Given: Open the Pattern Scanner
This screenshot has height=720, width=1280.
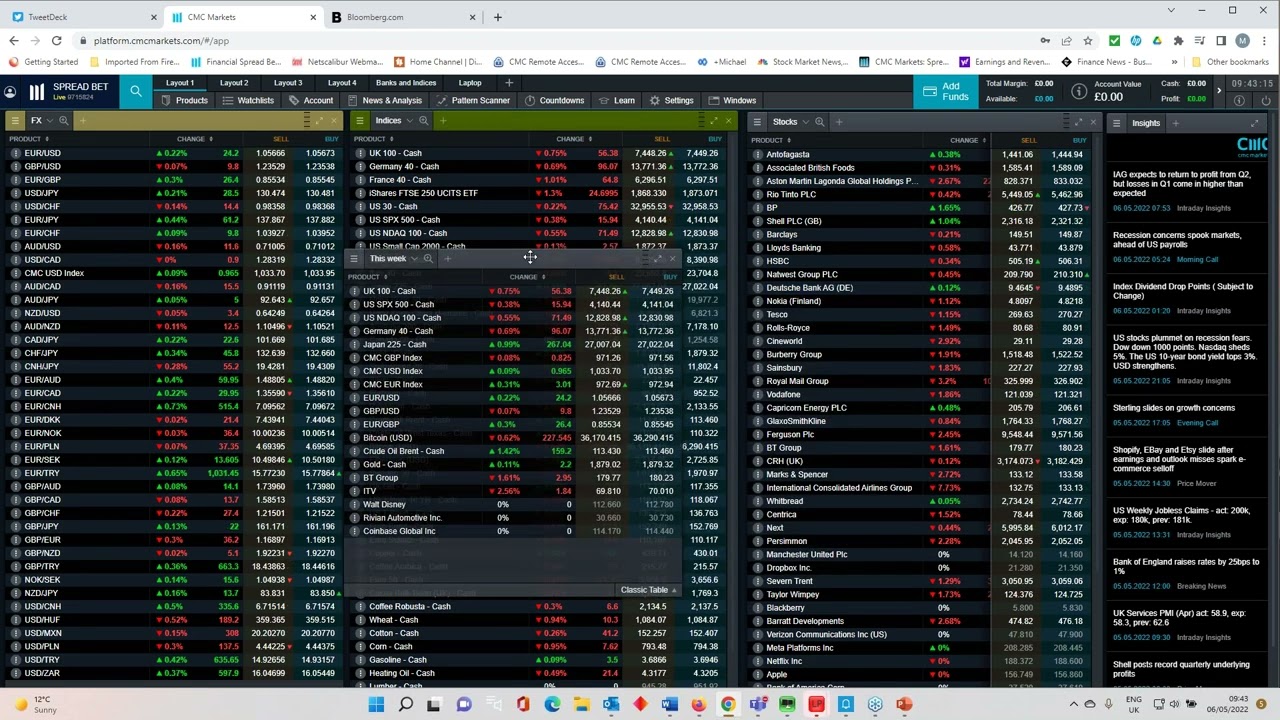Looking at the screenshot, I should (x=474, y=100).
